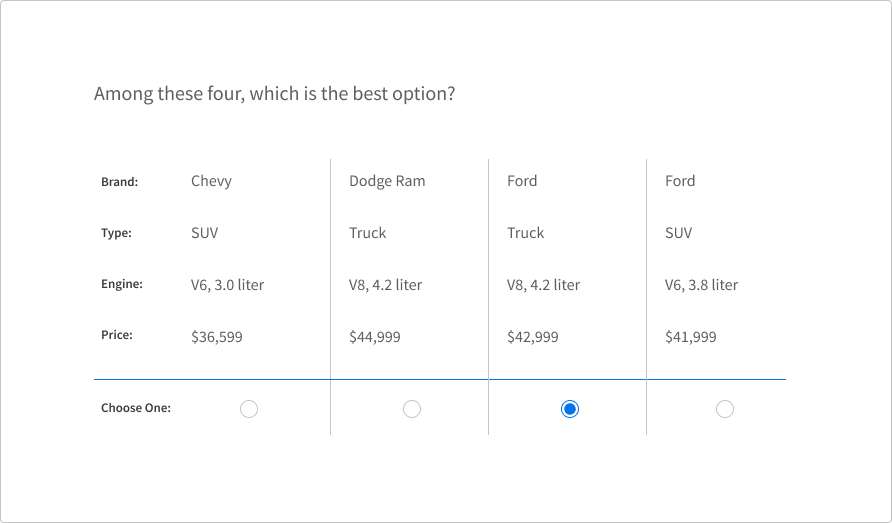Image resolution: width=892 pixels, height=523 pixels.
Task: Click the Choose One label
Action: point(136,408)
